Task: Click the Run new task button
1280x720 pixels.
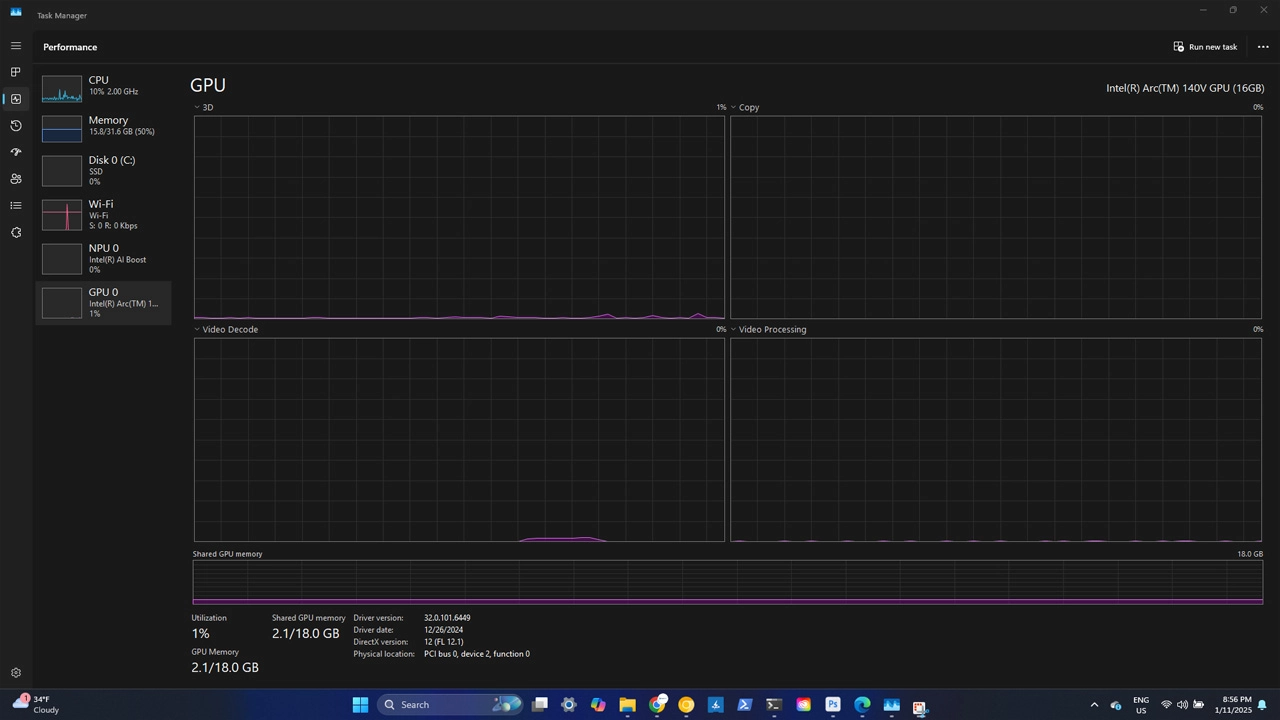Action: point(1205,47)
